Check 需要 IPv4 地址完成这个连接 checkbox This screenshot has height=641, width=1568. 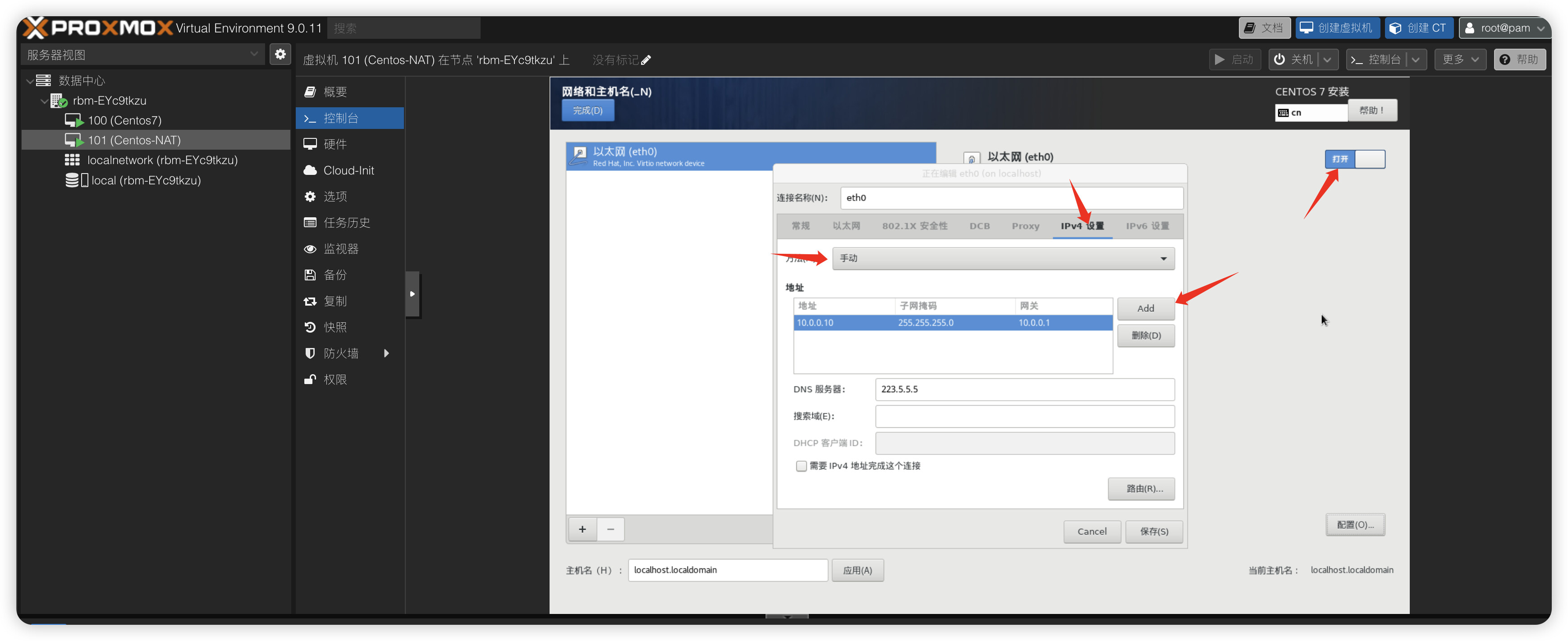click(801, 466)
